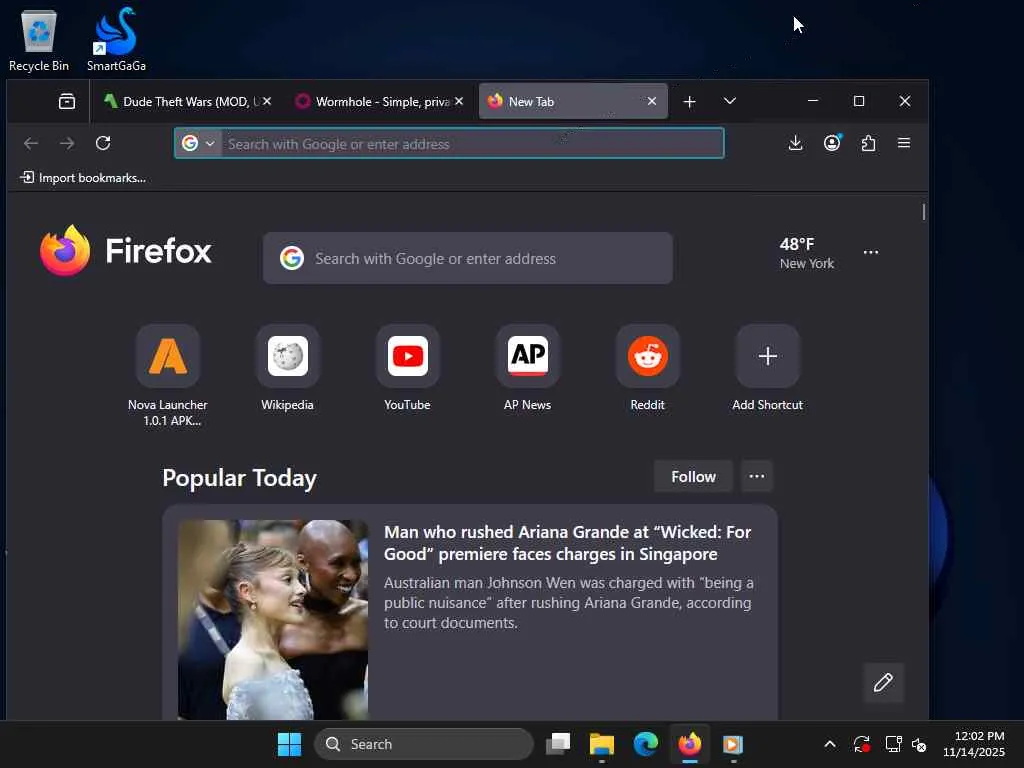Viewport: 1024px width, 768px height.
Task: Click the Firefox logo on new tab page
Action: [x=125, y=251]
